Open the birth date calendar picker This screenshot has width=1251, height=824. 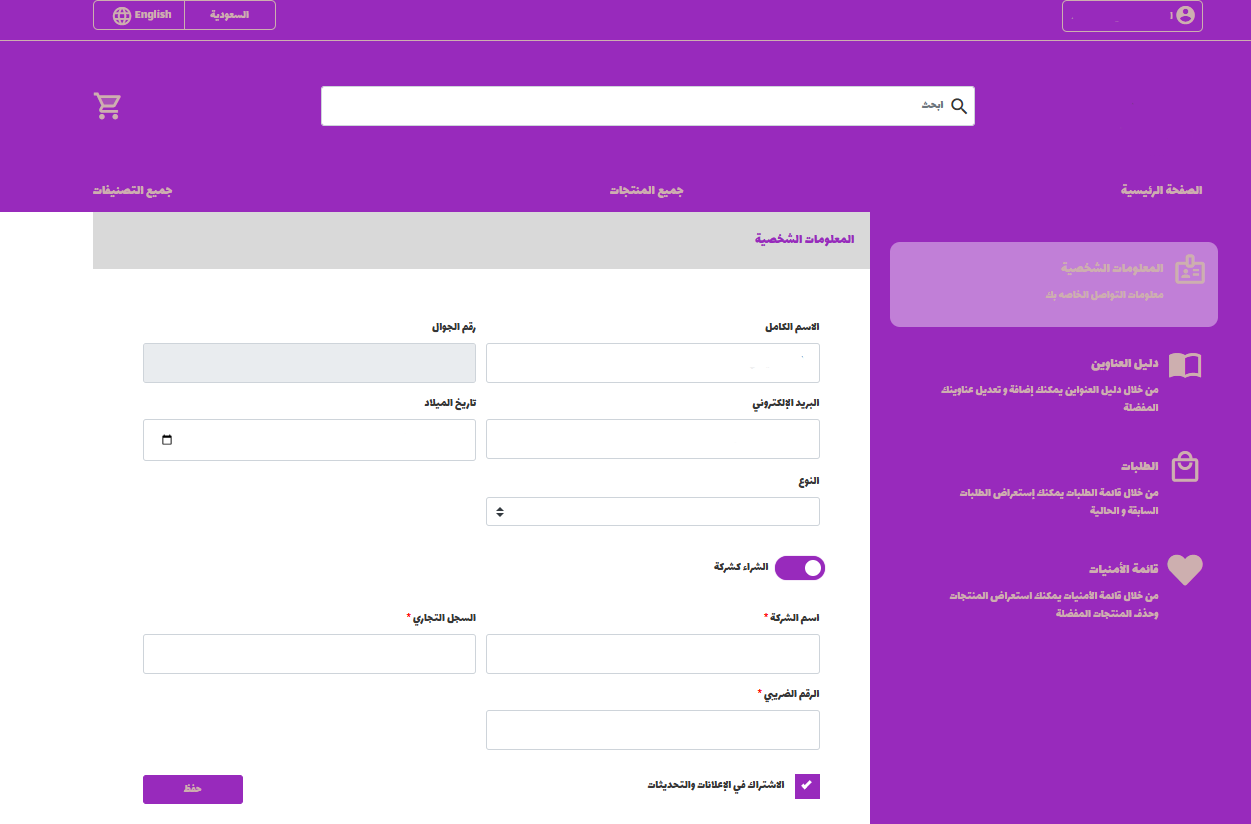point(167,440)
